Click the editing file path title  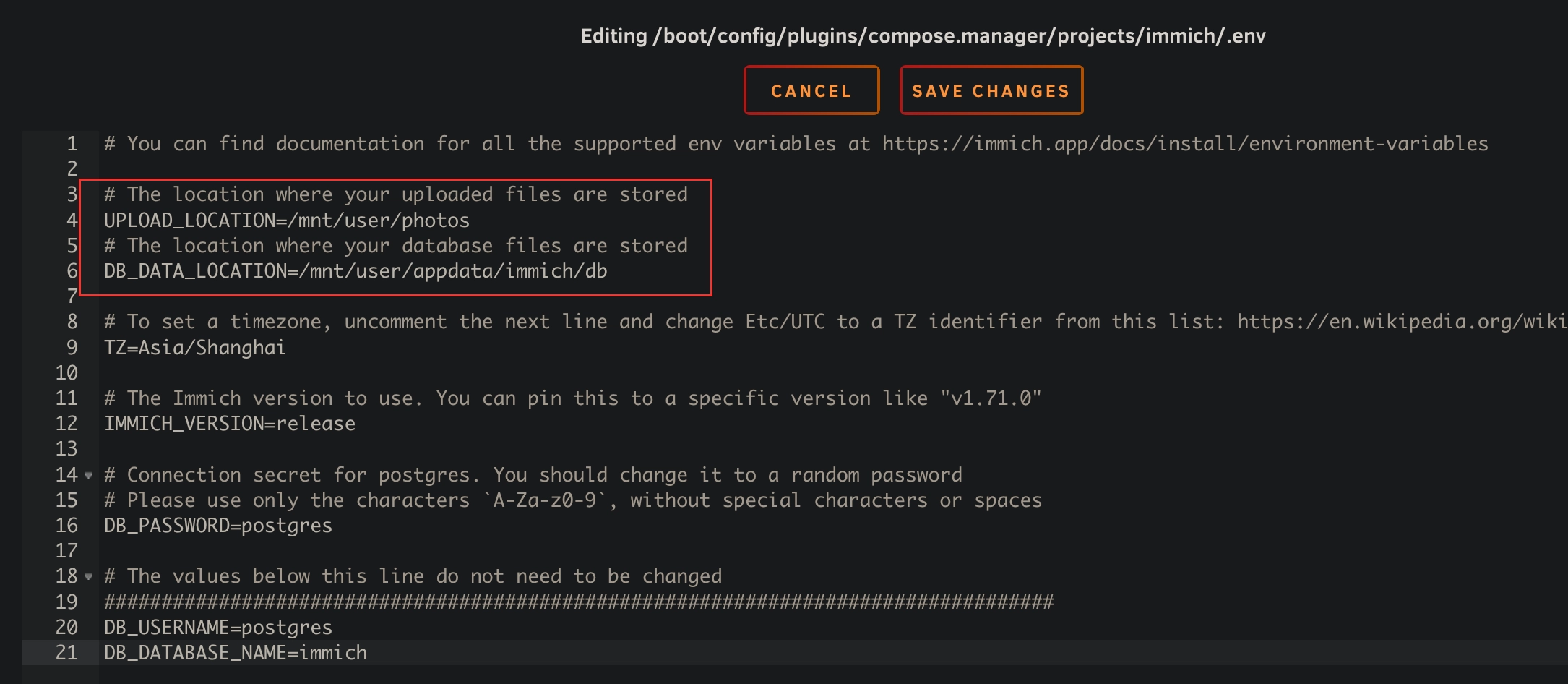tap(923, 36)
